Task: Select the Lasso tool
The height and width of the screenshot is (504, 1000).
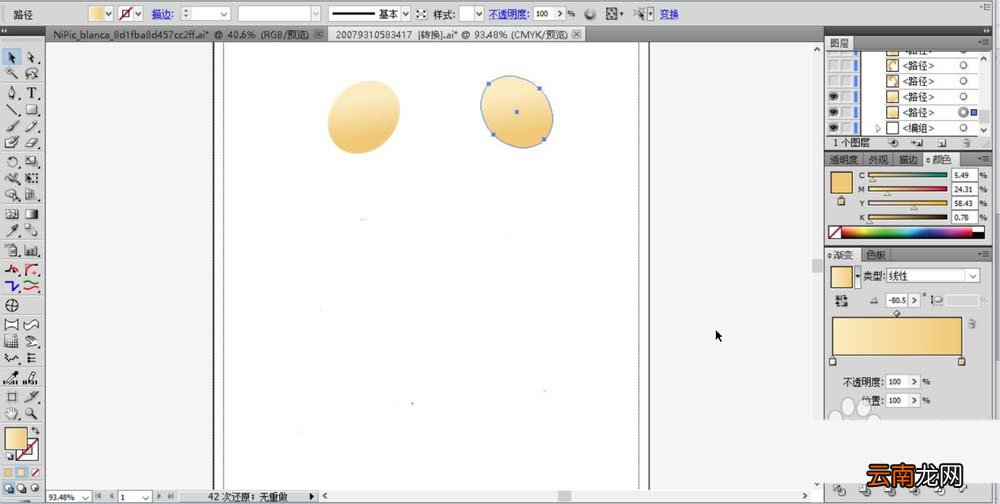Action: (31, 75)
